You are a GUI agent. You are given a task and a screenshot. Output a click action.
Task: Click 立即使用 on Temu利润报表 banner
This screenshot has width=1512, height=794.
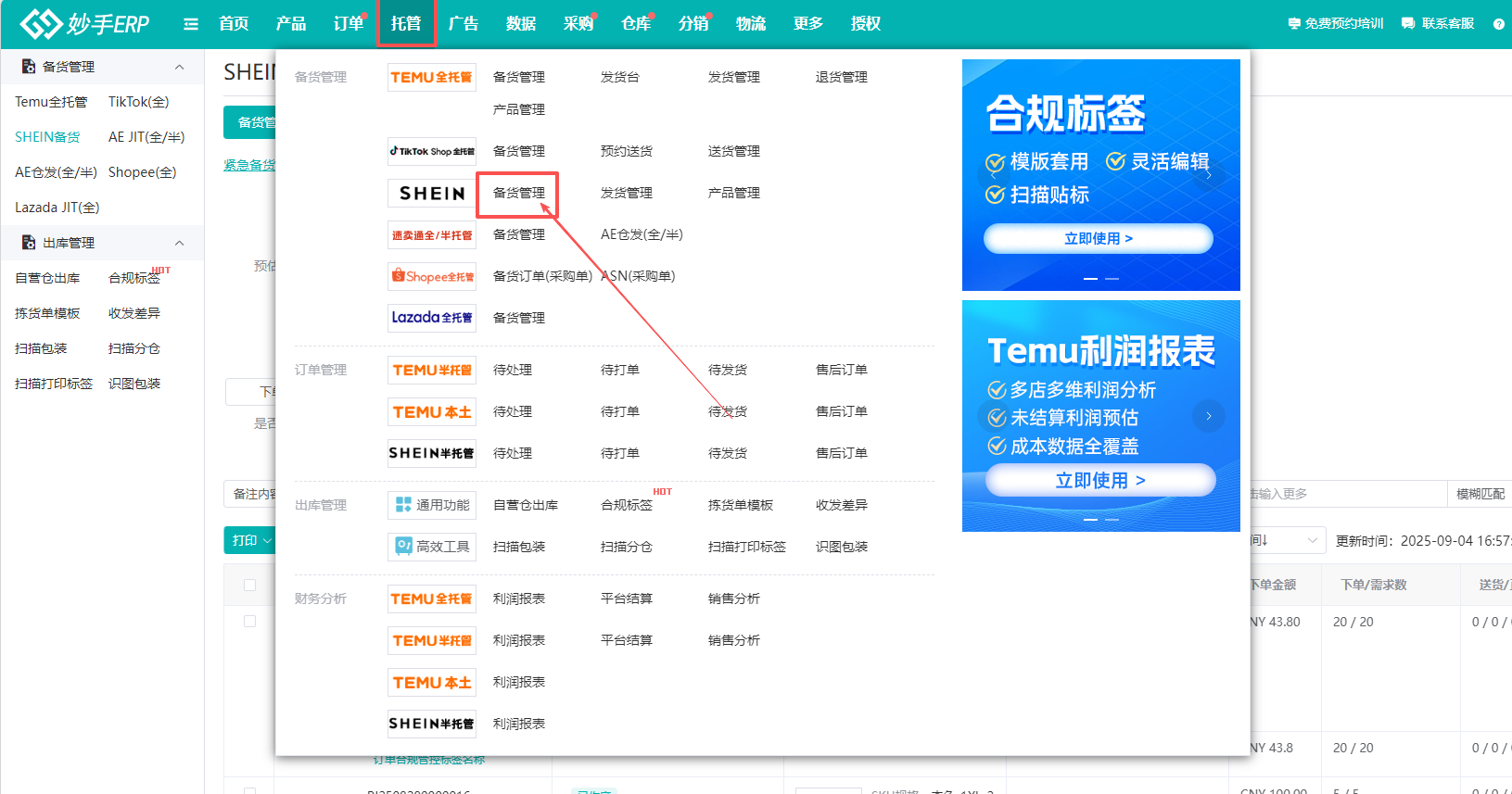pos(1100,480)
